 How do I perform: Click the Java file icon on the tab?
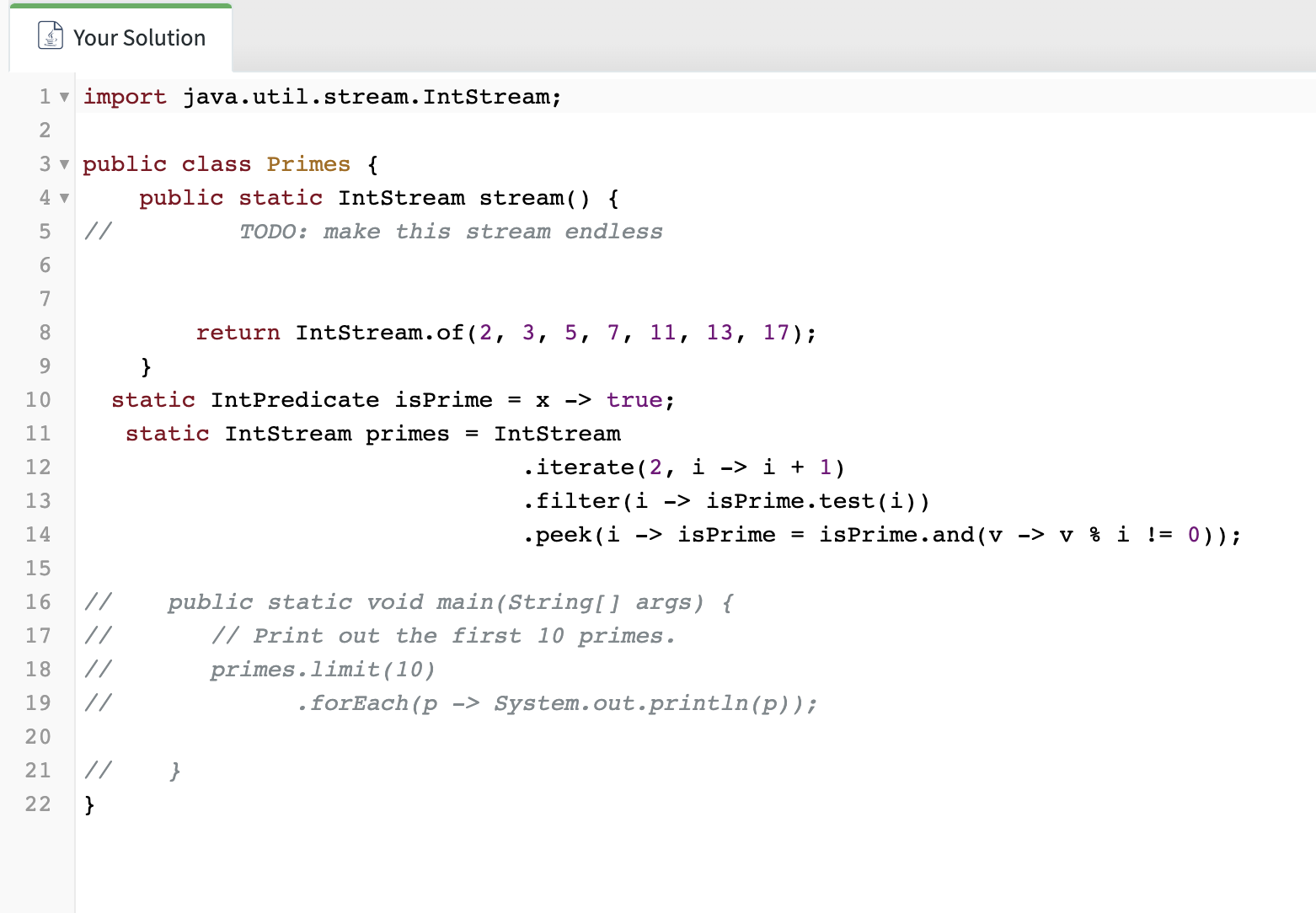pos(51,36)
